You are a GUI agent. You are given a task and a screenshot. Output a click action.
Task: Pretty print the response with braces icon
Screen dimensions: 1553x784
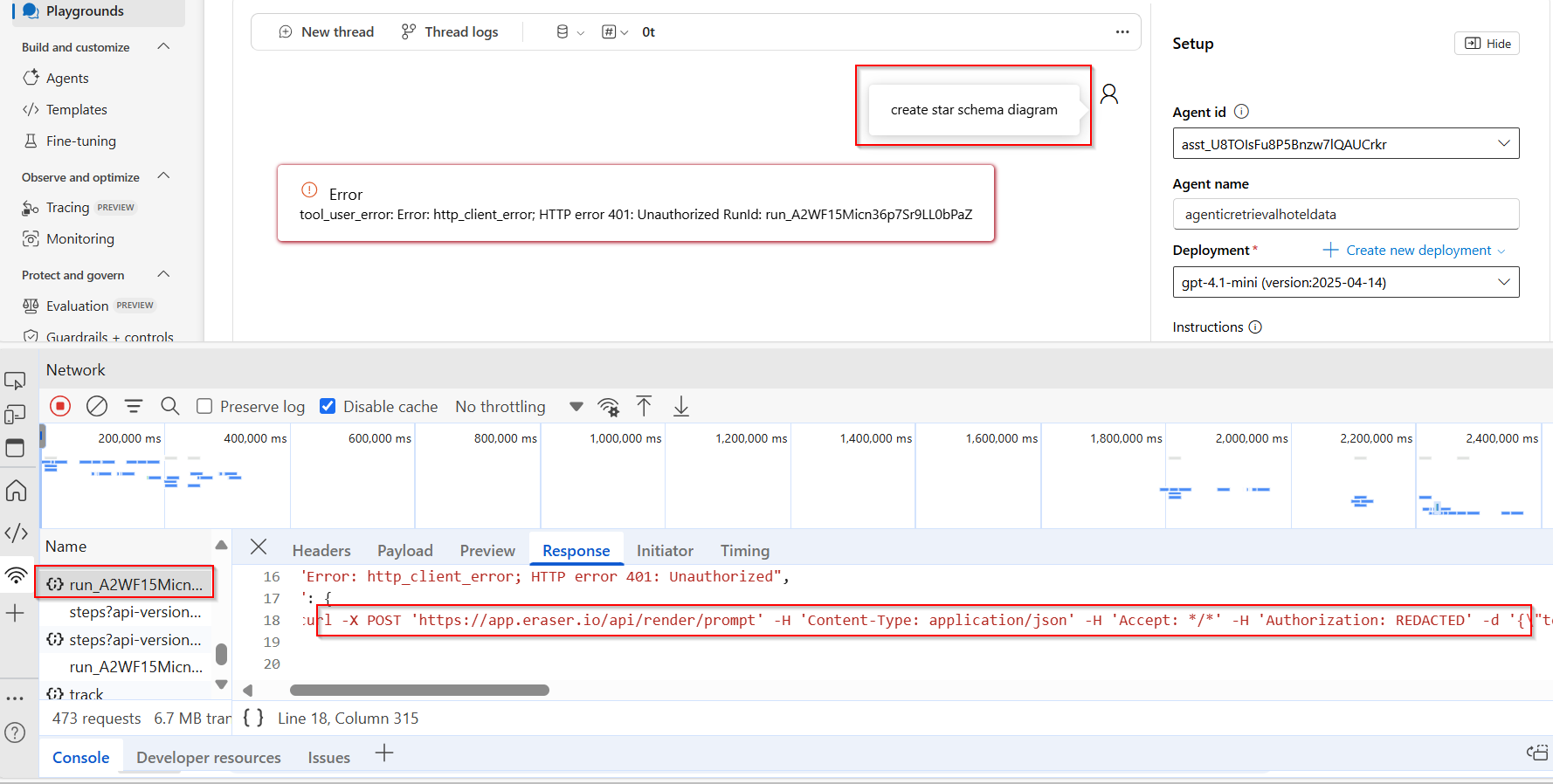[253, 718]
